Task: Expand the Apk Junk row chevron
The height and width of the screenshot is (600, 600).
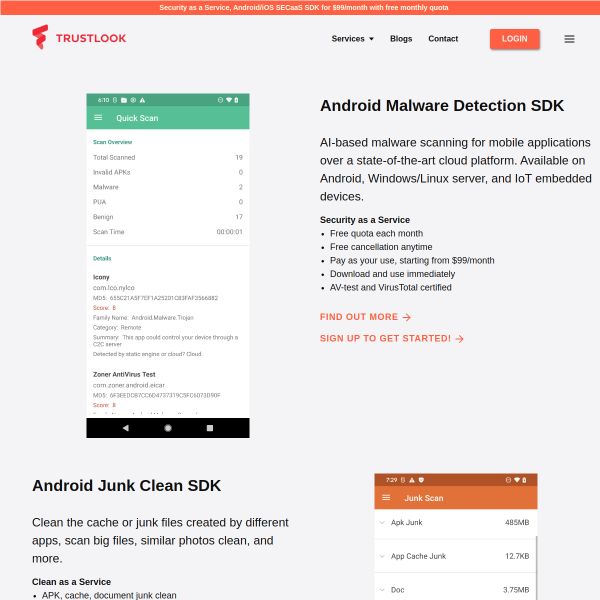Action: (x=382, y=522)
